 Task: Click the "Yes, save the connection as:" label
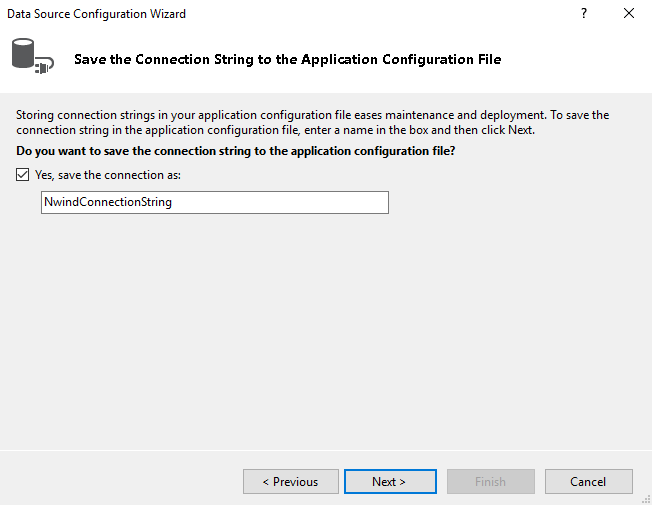point(107,175)
